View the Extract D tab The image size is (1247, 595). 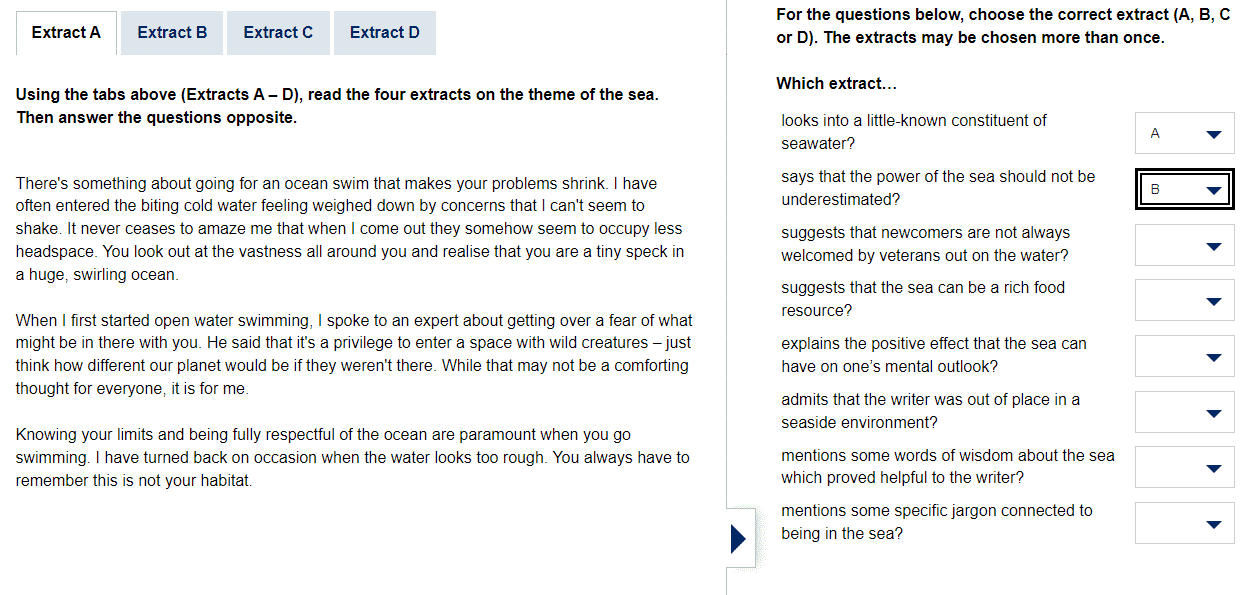pos(385,33)
